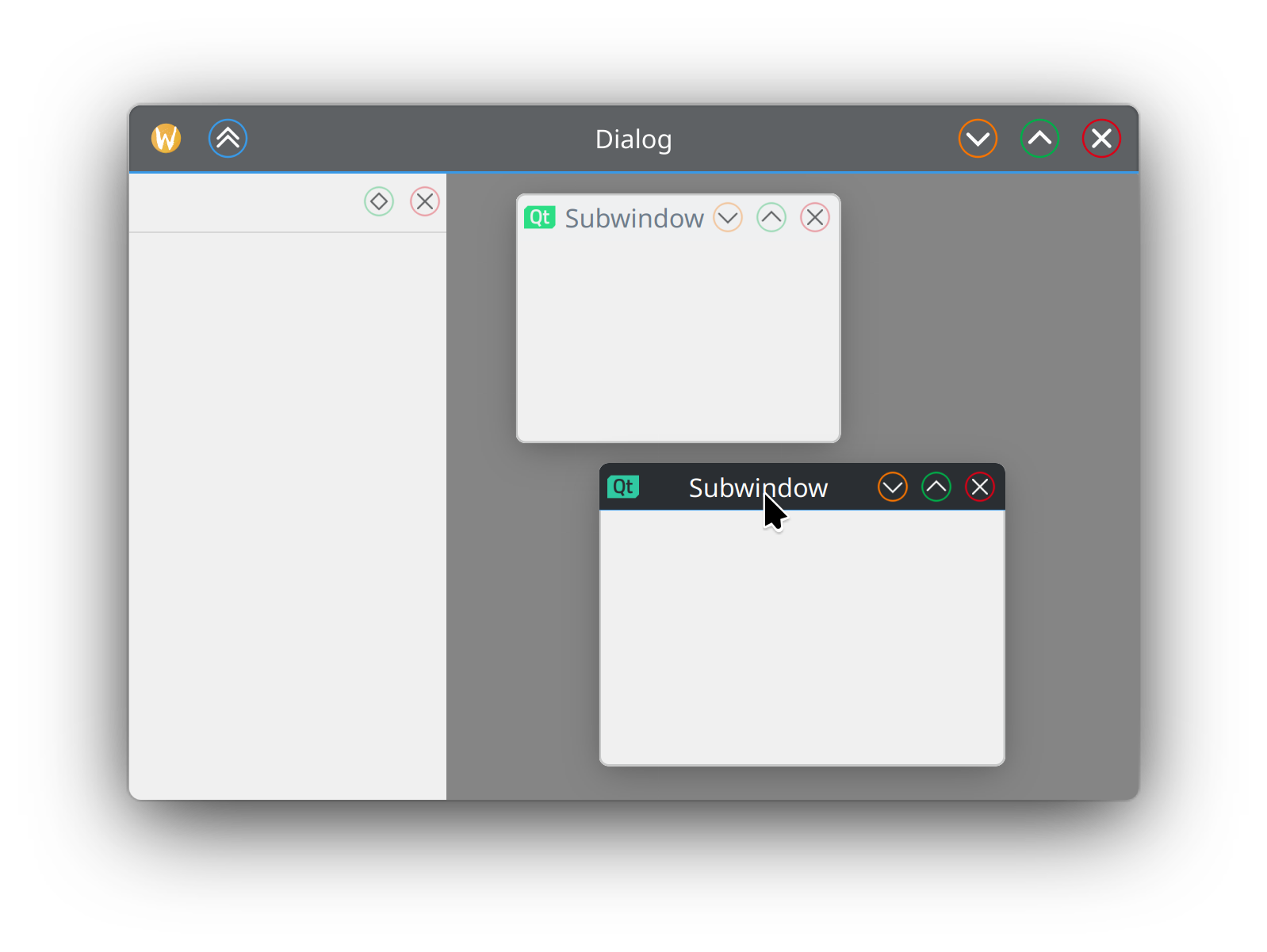
Task: Click the yellow W application icon
Action: coord(167,139)
